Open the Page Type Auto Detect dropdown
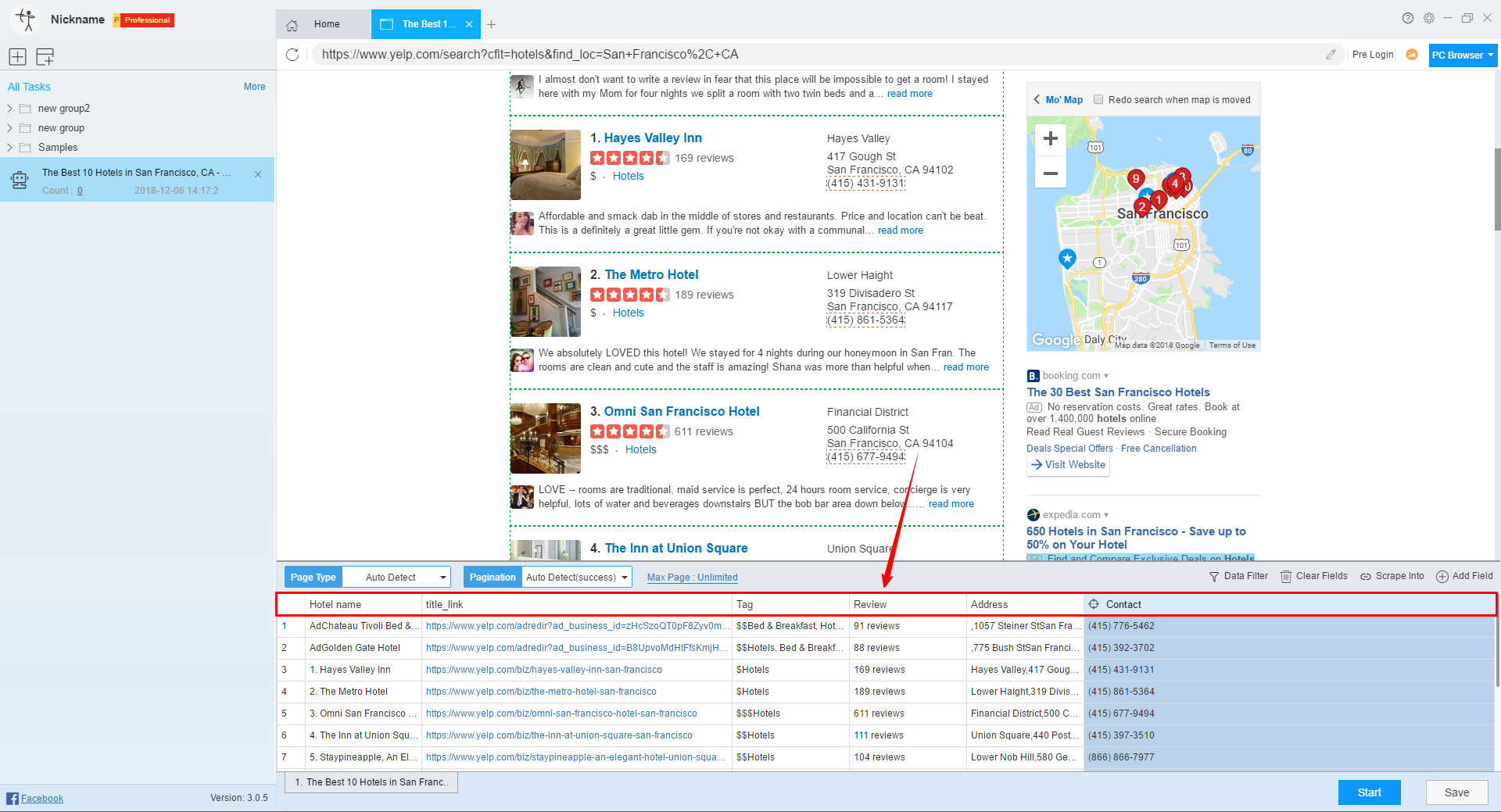 (397, 578)
